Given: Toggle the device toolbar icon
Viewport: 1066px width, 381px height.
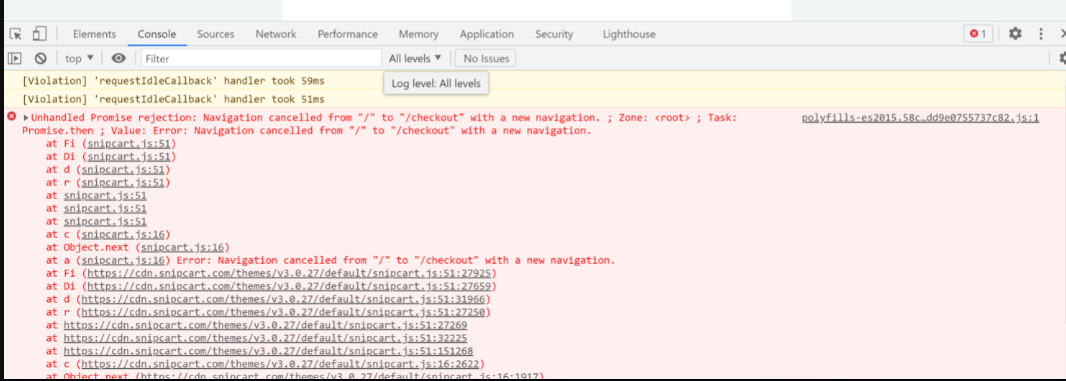Looking at the screenshot, I should coord(39,33).
